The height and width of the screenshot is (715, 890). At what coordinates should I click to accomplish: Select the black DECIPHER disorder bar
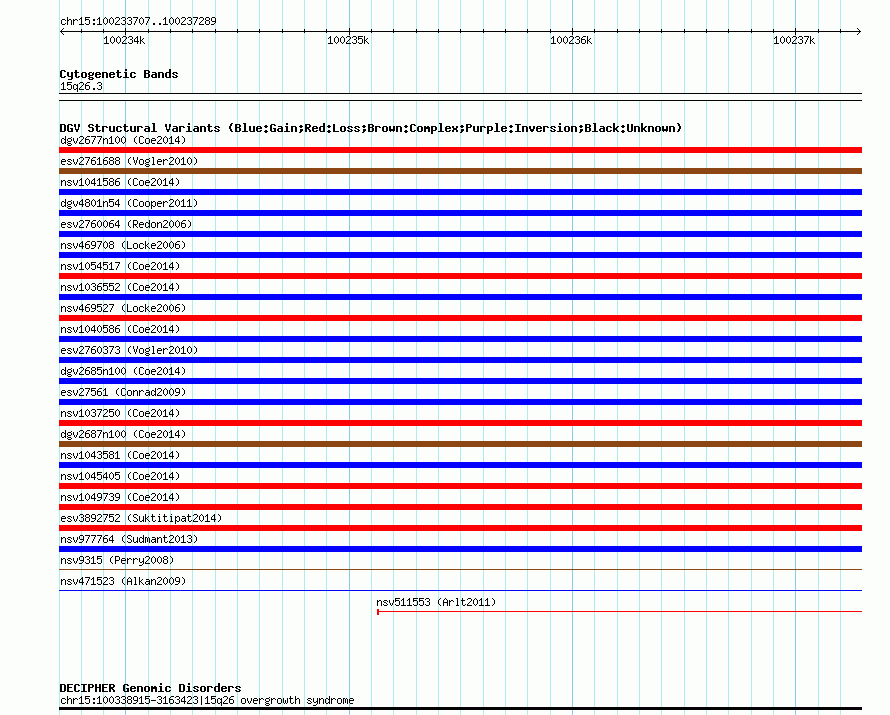point(460,708)
